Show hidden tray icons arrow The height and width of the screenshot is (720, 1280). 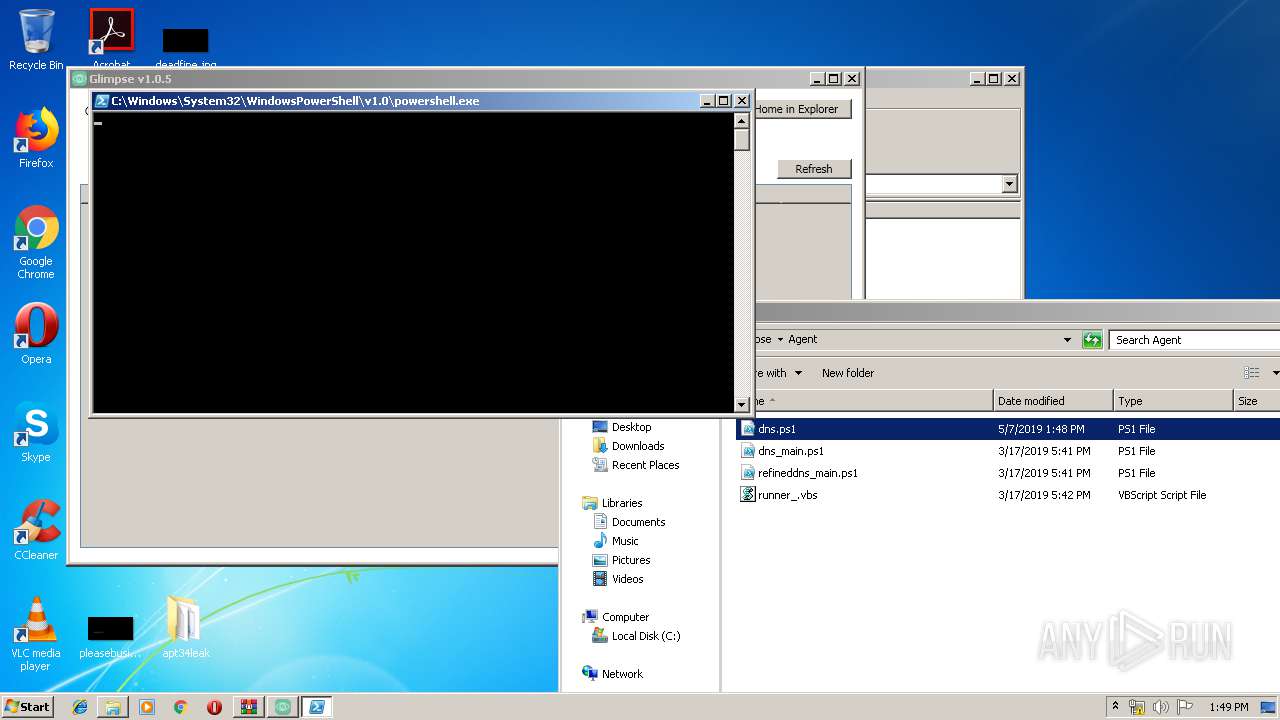[1116, 707]
